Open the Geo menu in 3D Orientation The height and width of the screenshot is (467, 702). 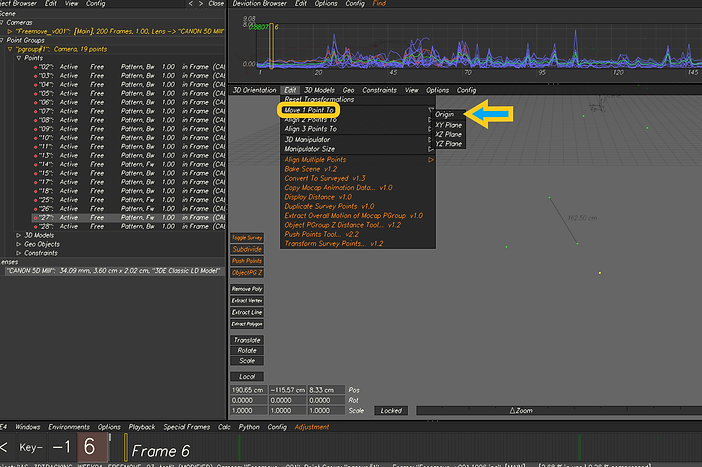348,90
